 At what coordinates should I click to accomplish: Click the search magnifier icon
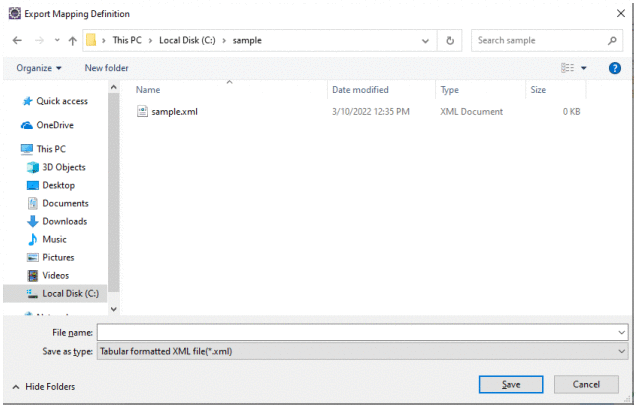tap(612, 41)
